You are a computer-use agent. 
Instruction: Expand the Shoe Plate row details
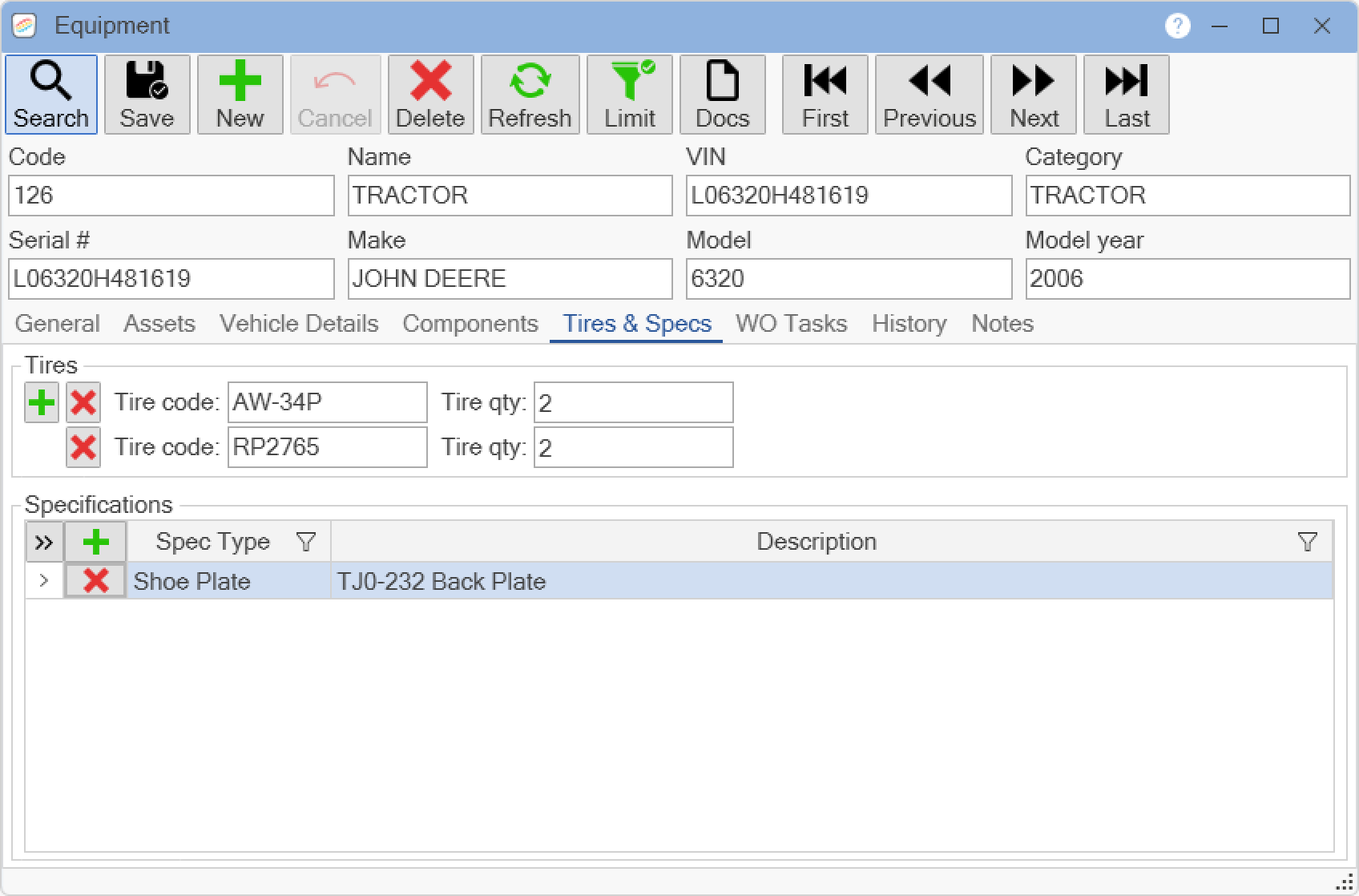[x=44, y=580]
